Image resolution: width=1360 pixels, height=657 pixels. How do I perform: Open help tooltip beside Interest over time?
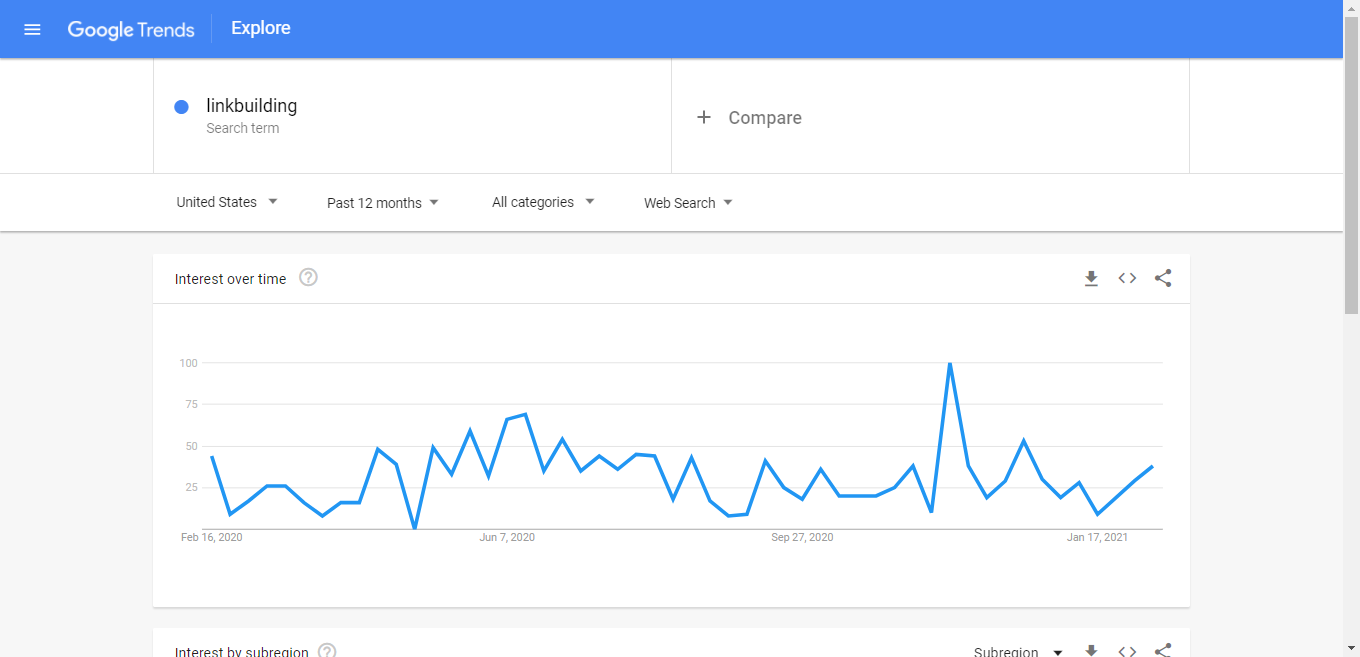click(x=307, y=277)
